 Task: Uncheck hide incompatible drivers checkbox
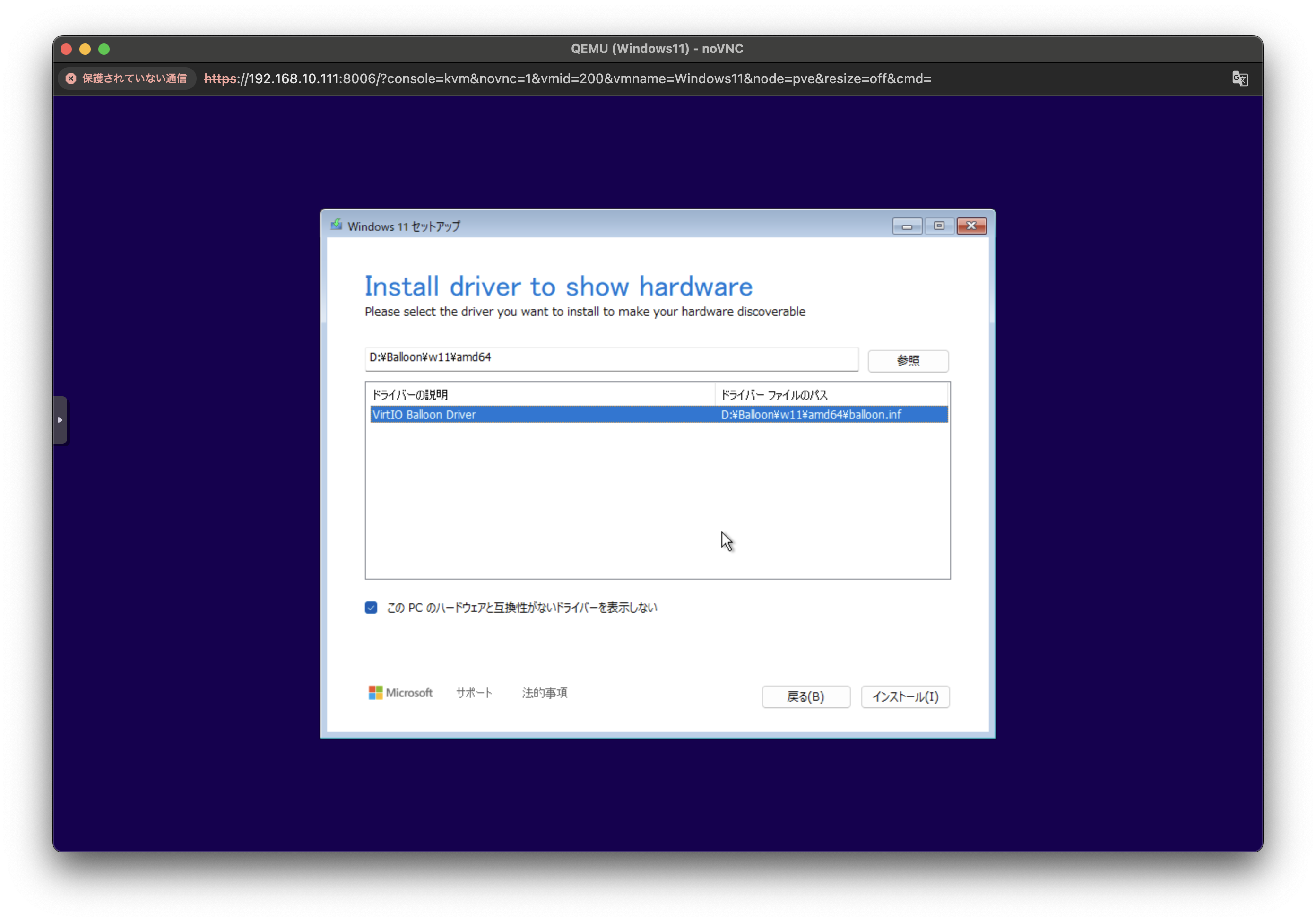[371, 608]
